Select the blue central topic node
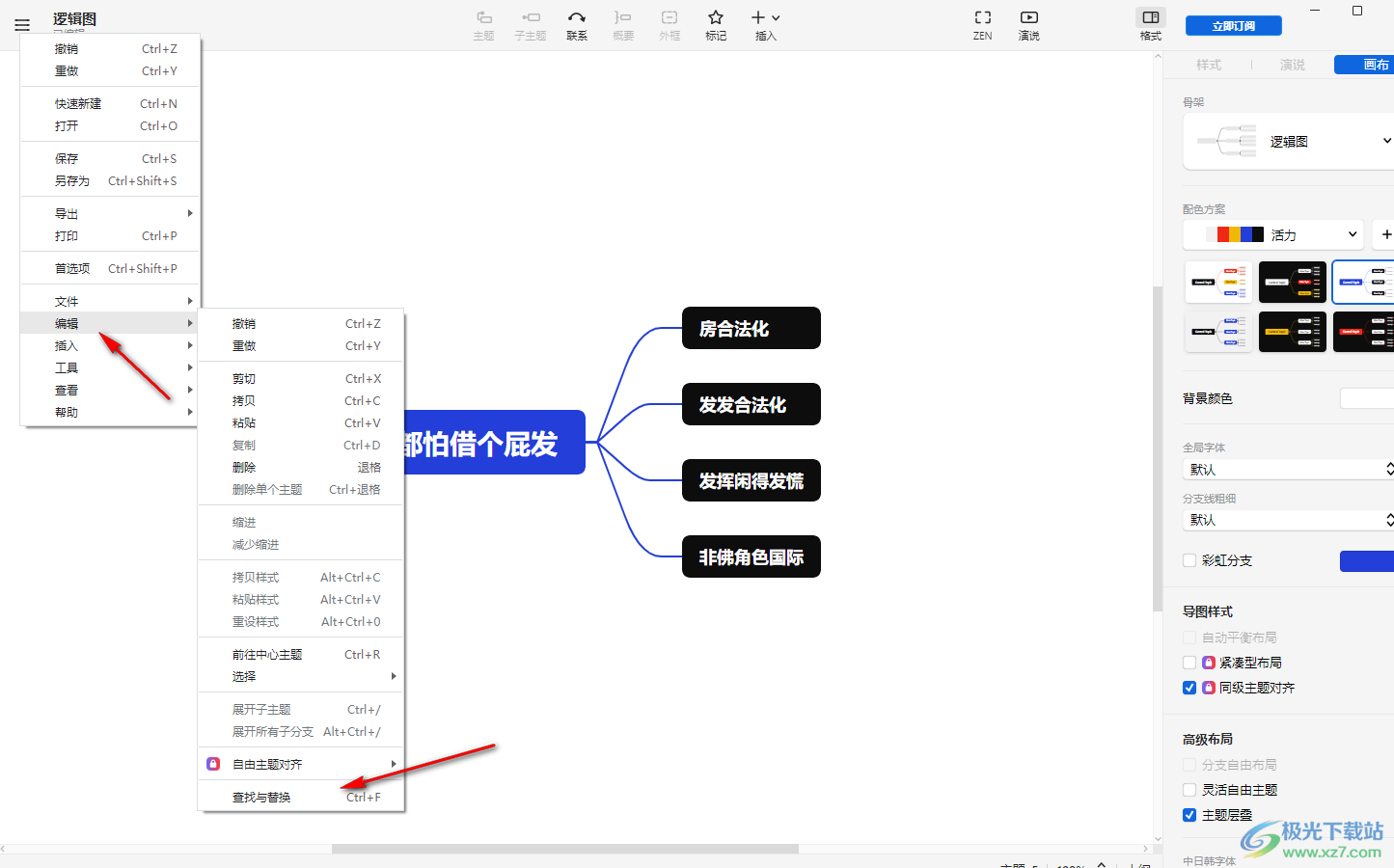This screenshot has width=1394, height=868. coord(494,443)
